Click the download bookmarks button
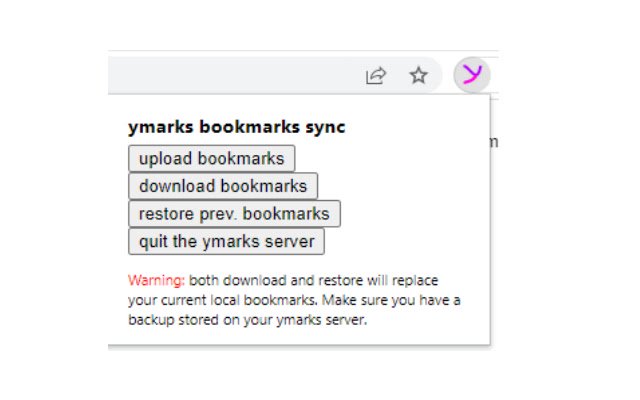Viewport: 640px width, 400px height. [x=223, y=186]
